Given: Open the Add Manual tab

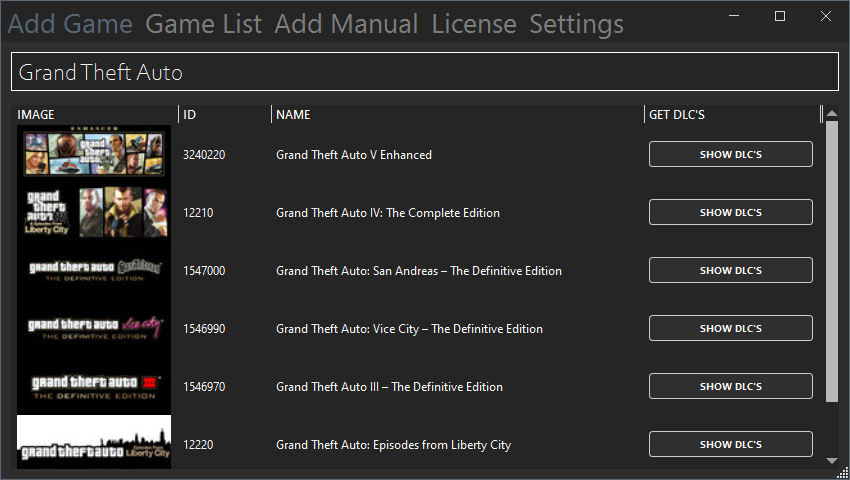Looking at the screenshot, I should click(346, 24).
